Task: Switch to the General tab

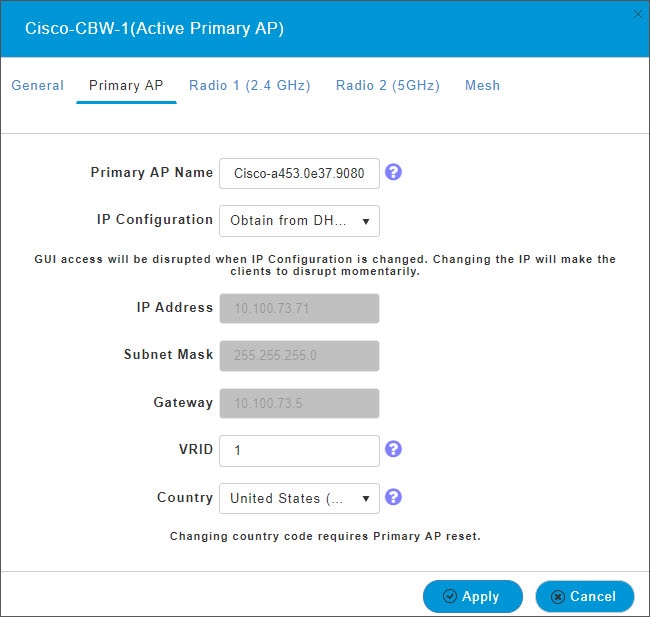Action: pos(38,85)
